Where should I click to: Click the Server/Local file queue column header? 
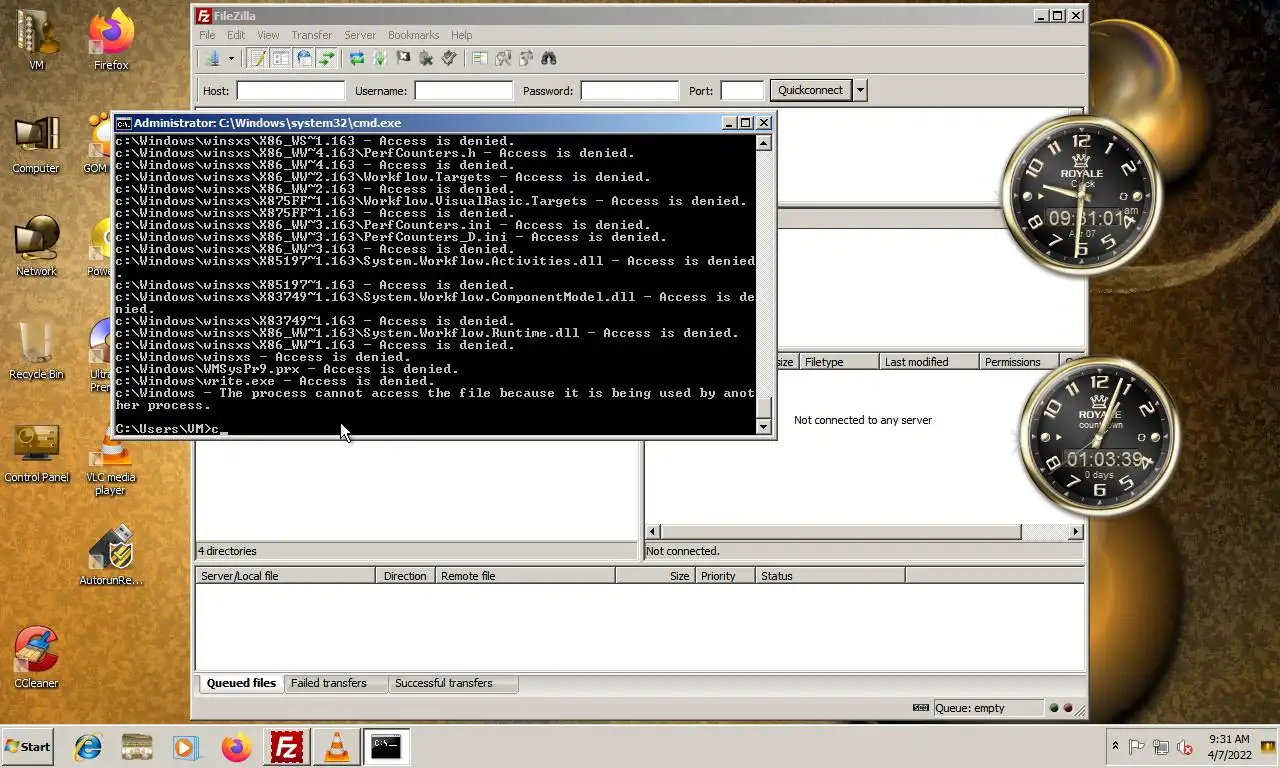pyautogui.click(x=285, y=576)
